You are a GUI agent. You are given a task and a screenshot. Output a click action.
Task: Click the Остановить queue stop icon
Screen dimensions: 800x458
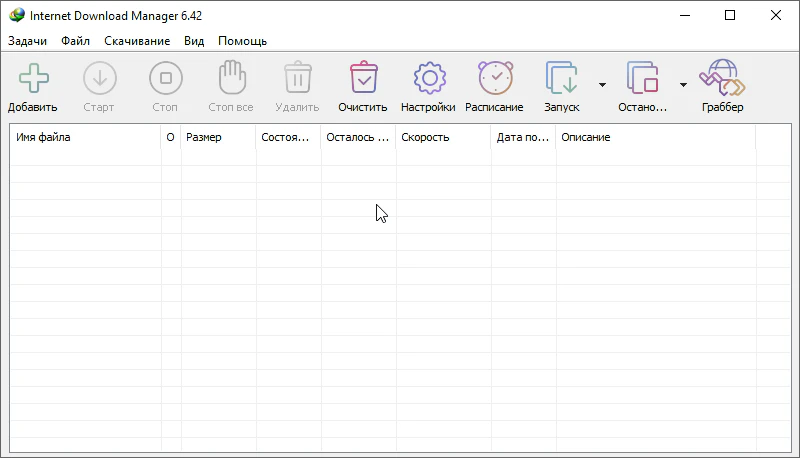(642, 78)
